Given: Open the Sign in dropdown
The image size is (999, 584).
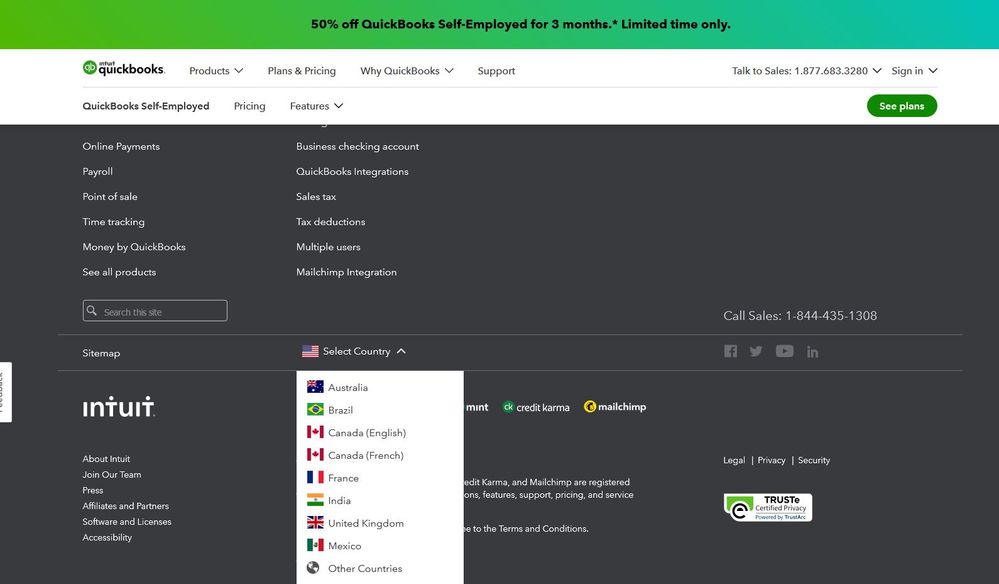Looking at the screenshot, I should click(914, 71).
